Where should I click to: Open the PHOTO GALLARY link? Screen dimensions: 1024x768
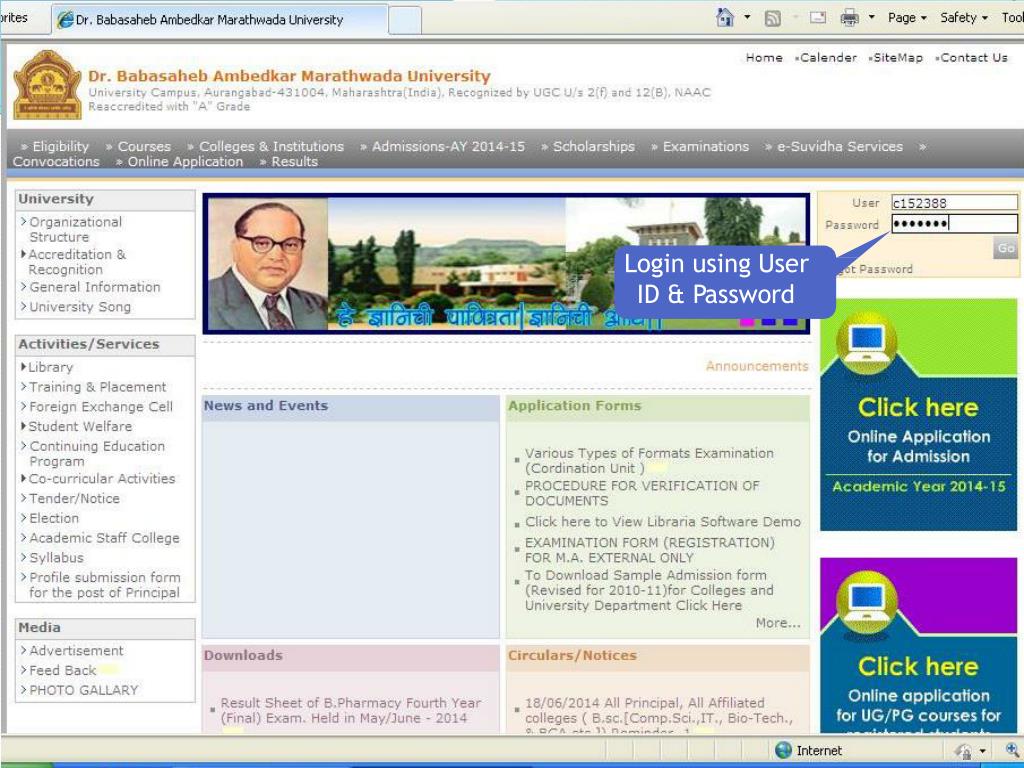pyautogui.click(x=84, y=690)
